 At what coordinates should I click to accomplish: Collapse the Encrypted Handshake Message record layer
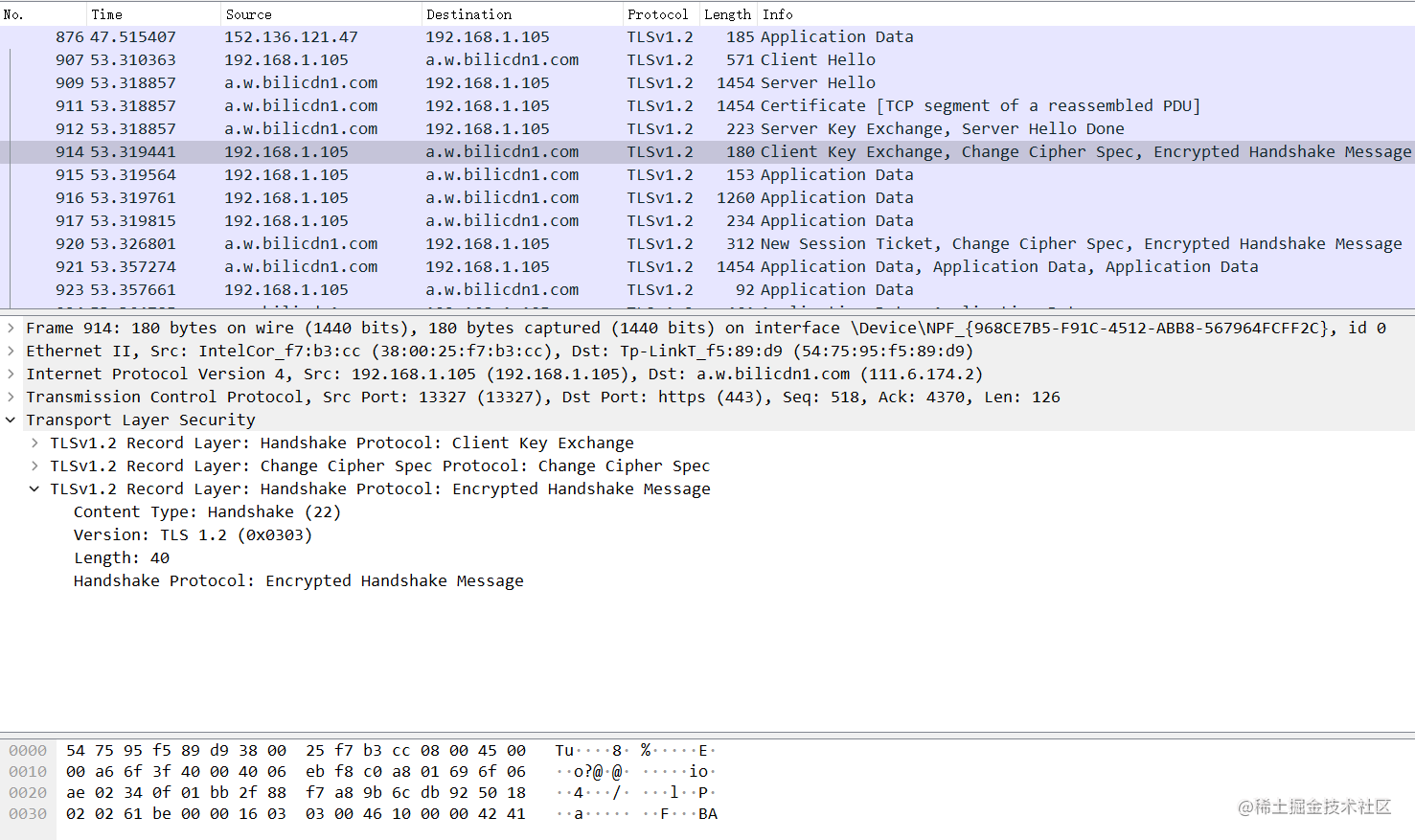[x=34, y=488]
